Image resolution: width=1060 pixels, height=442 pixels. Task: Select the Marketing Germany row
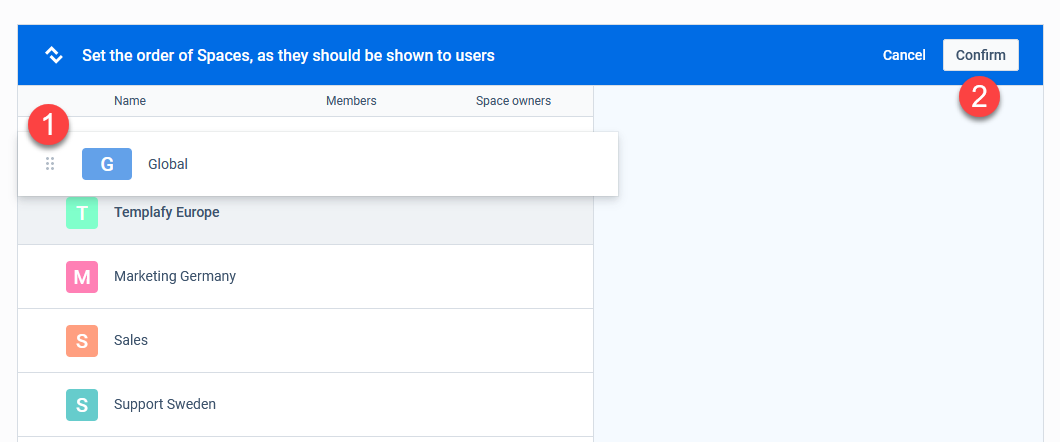[306, 276]
